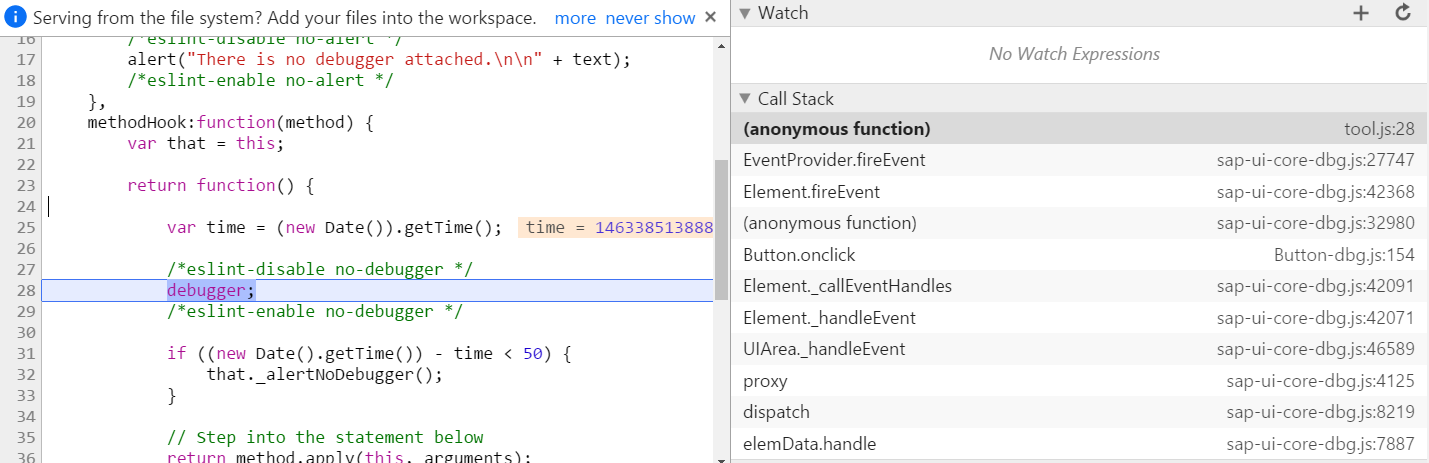Open sap-ui-core-dbg.js:4125 source link
1429x463 pixels.
pos(1321,381)
